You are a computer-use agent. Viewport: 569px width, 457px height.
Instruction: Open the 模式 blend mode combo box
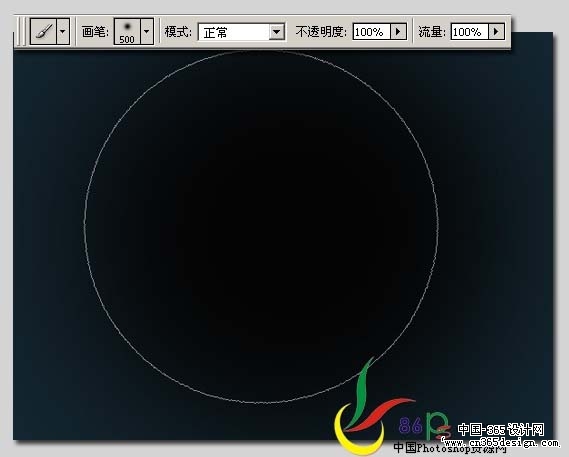pyautogui.click(x=241, y=32)
